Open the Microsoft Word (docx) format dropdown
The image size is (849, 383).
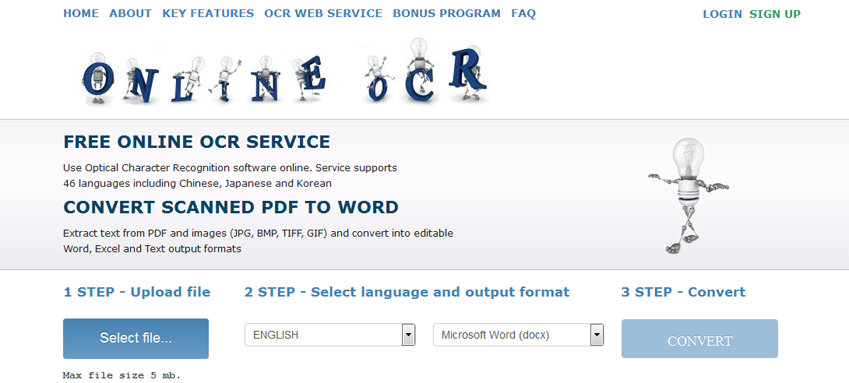click(x=518, y=335)
